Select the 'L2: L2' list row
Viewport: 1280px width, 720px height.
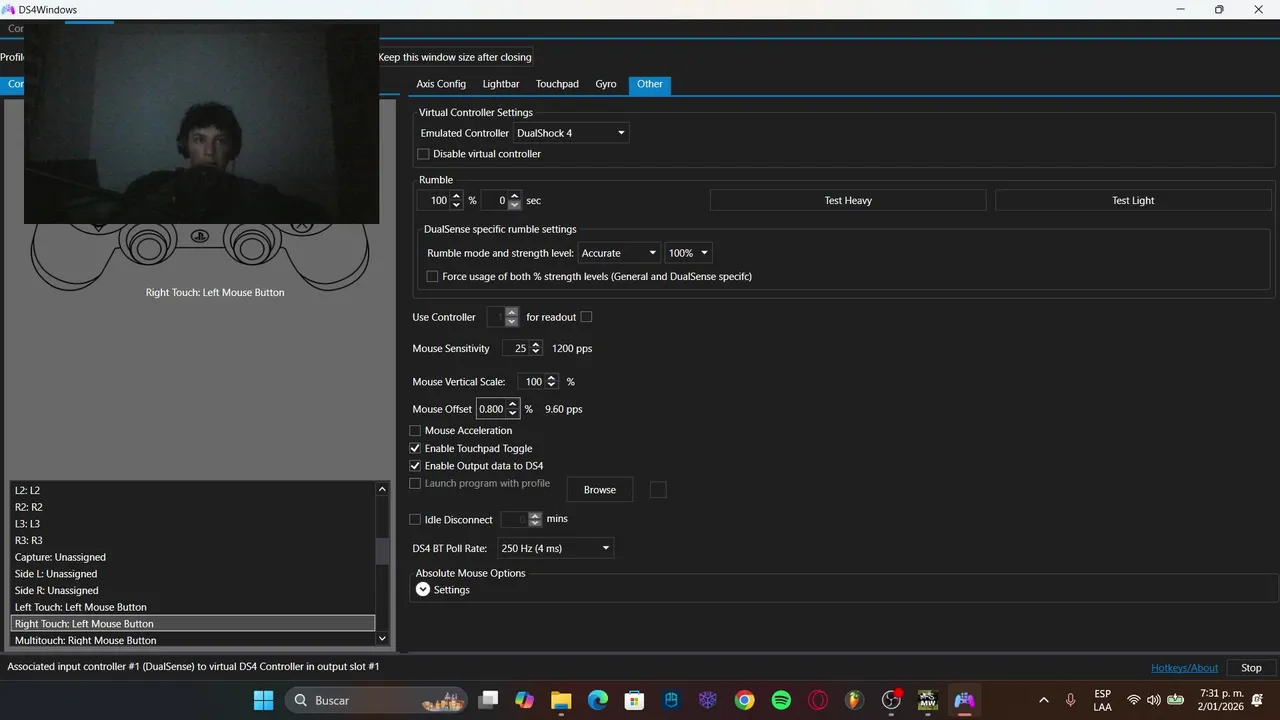[193, 491]
